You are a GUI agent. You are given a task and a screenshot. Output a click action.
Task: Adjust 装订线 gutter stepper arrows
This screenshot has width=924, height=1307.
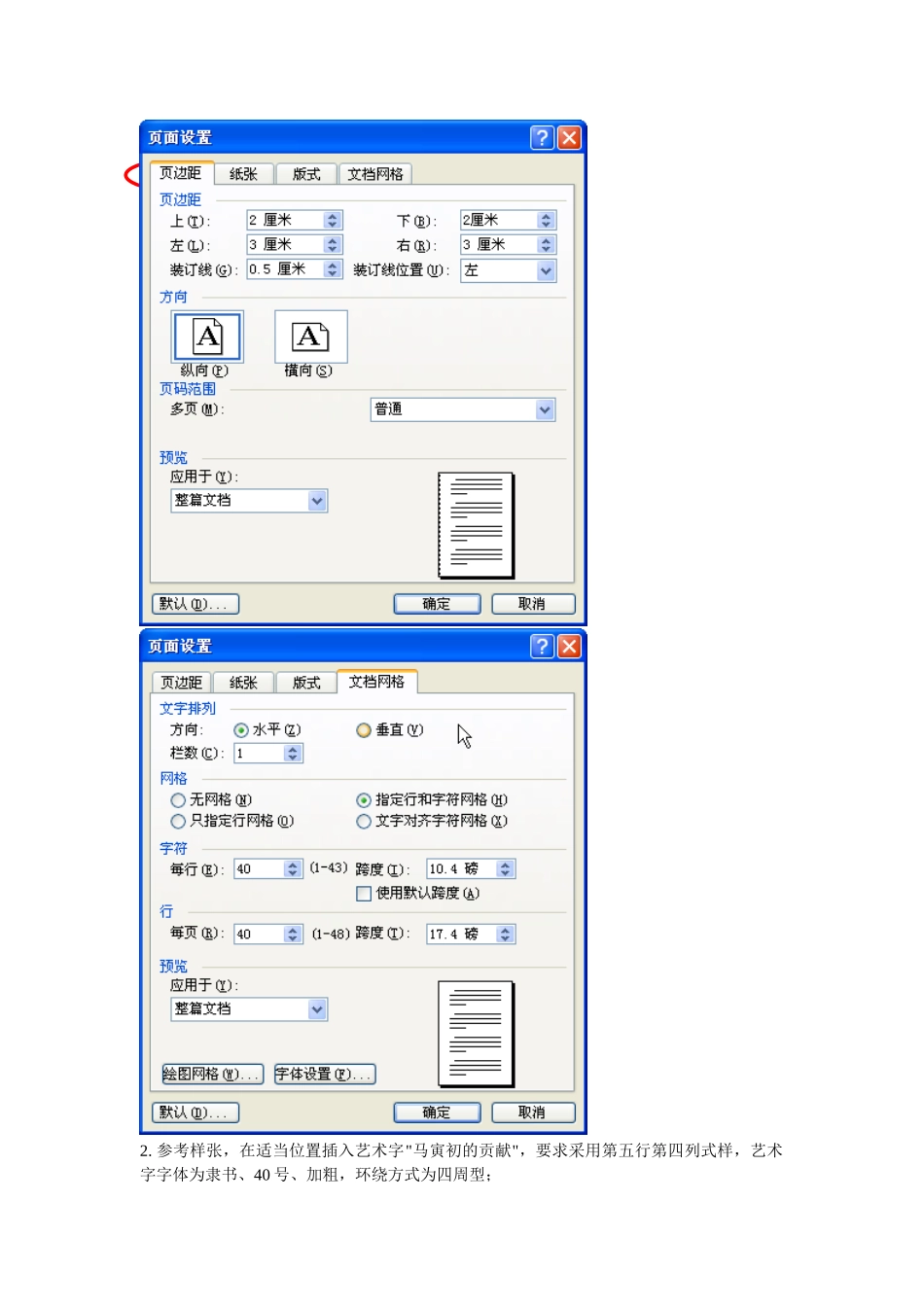tap(333, 269)
